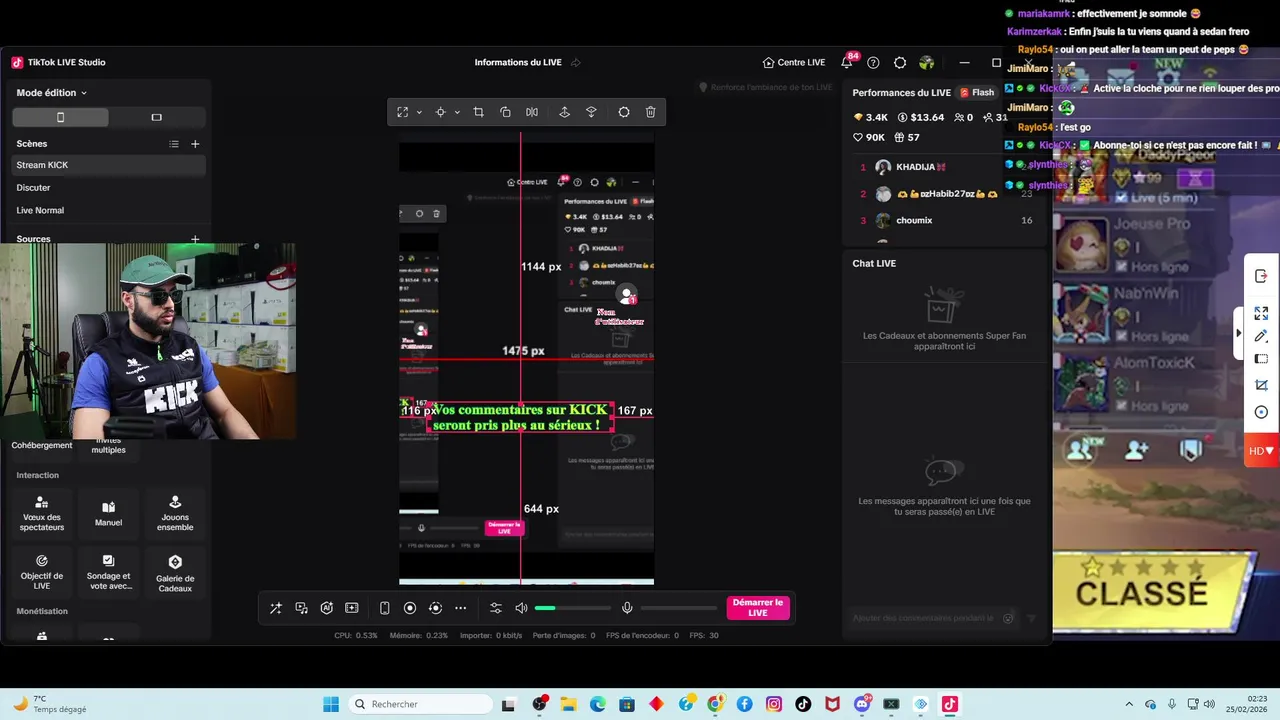This screenshot has height=720, width=1280.
Task: Open Jouons ensemble interaction
Action: click(175, 514)
